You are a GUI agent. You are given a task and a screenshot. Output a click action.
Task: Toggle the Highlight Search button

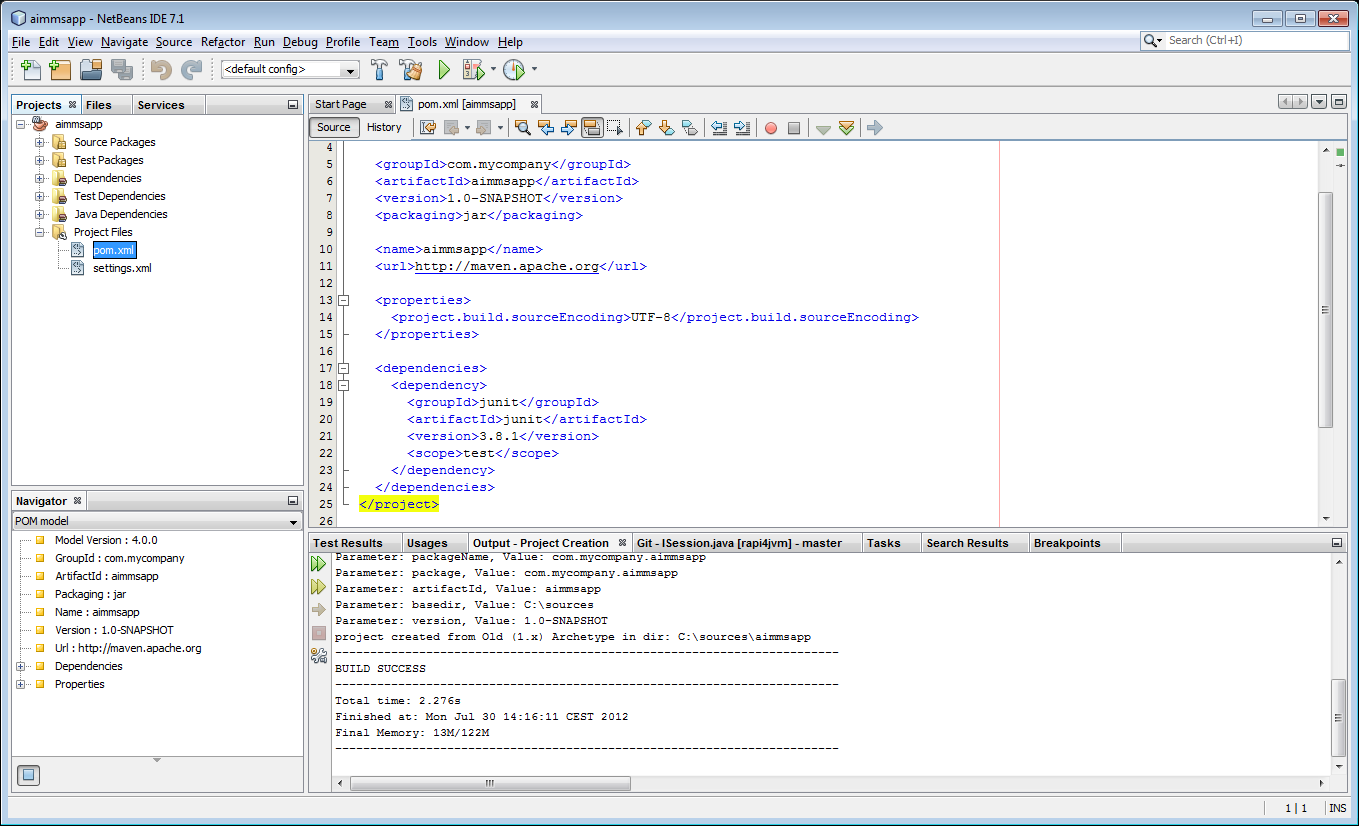[x=591, y=128]
